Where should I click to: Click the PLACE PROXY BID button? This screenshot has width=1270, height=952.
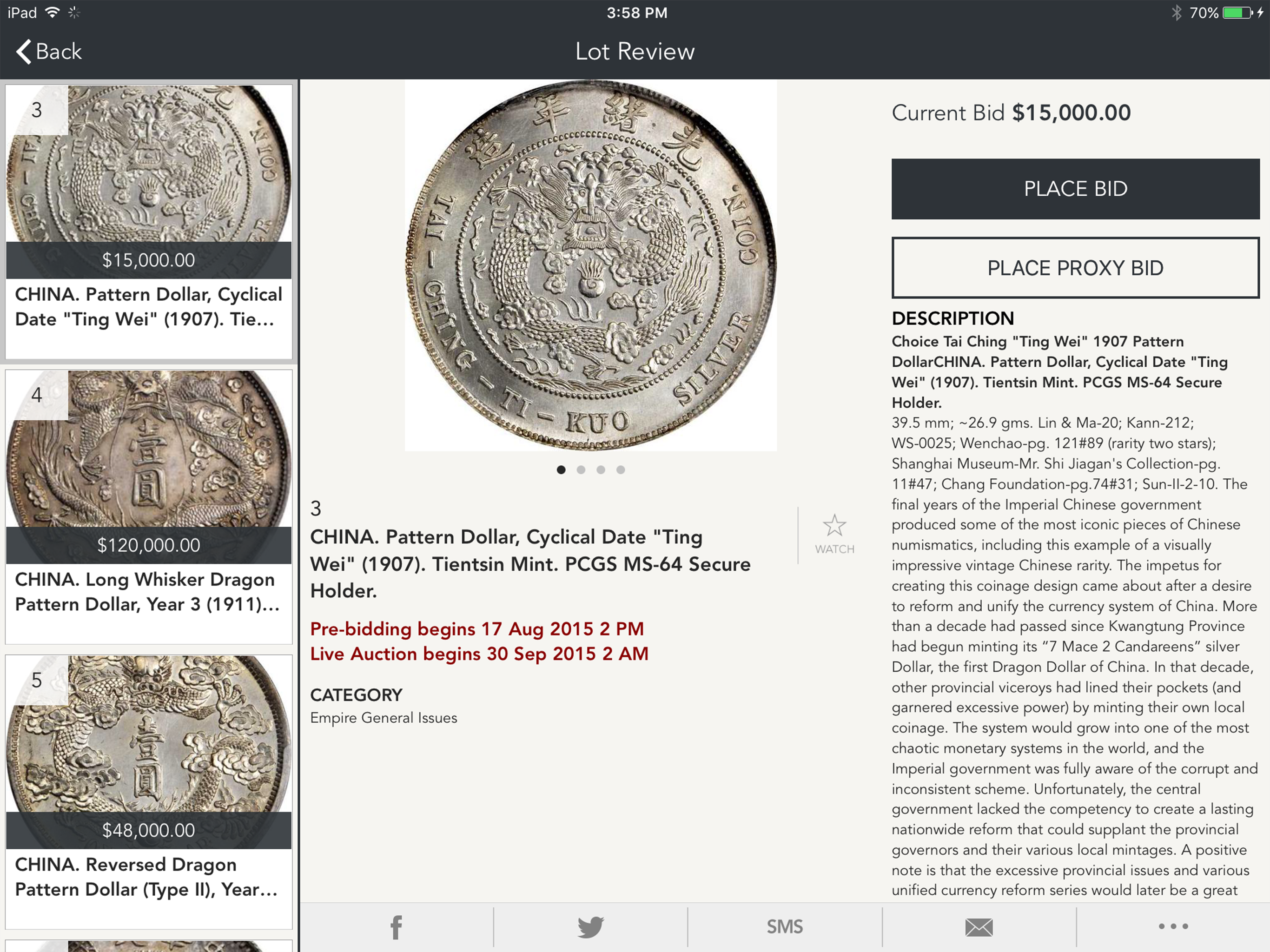(x=1075, y=268)
